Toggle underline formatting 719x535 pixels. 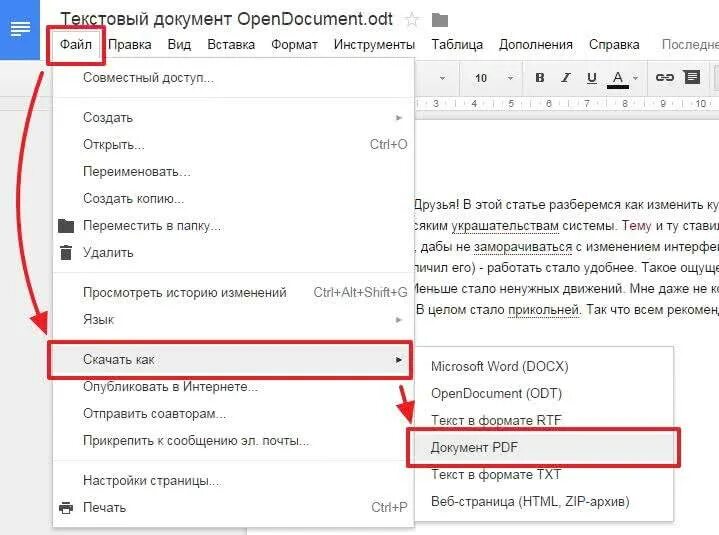point(592,78)
